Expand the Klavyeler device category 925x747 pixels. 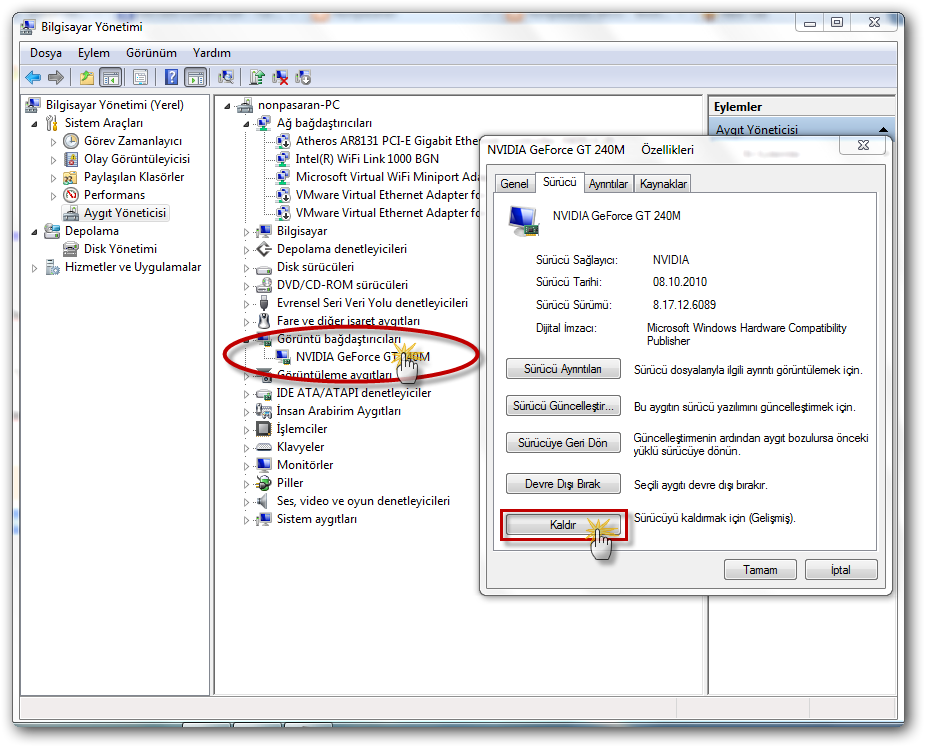click(x=247, y=448)
